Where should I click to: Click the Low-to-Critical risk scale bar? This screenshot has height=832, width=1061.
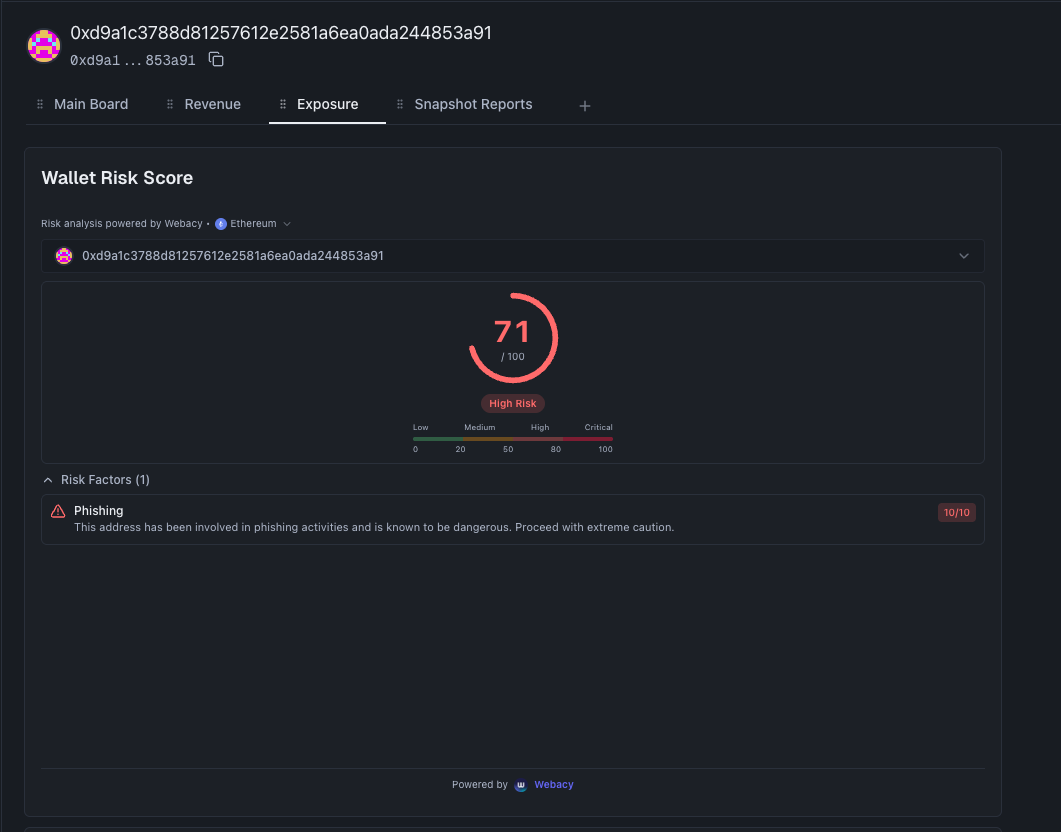coord(513,438)
